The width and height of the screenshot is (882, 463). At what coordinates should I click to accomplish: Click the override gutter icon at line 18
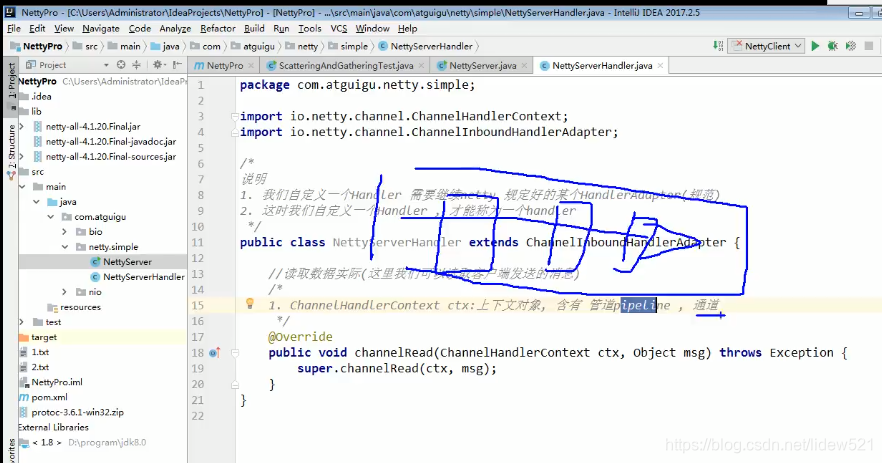[x=215, y=353]
